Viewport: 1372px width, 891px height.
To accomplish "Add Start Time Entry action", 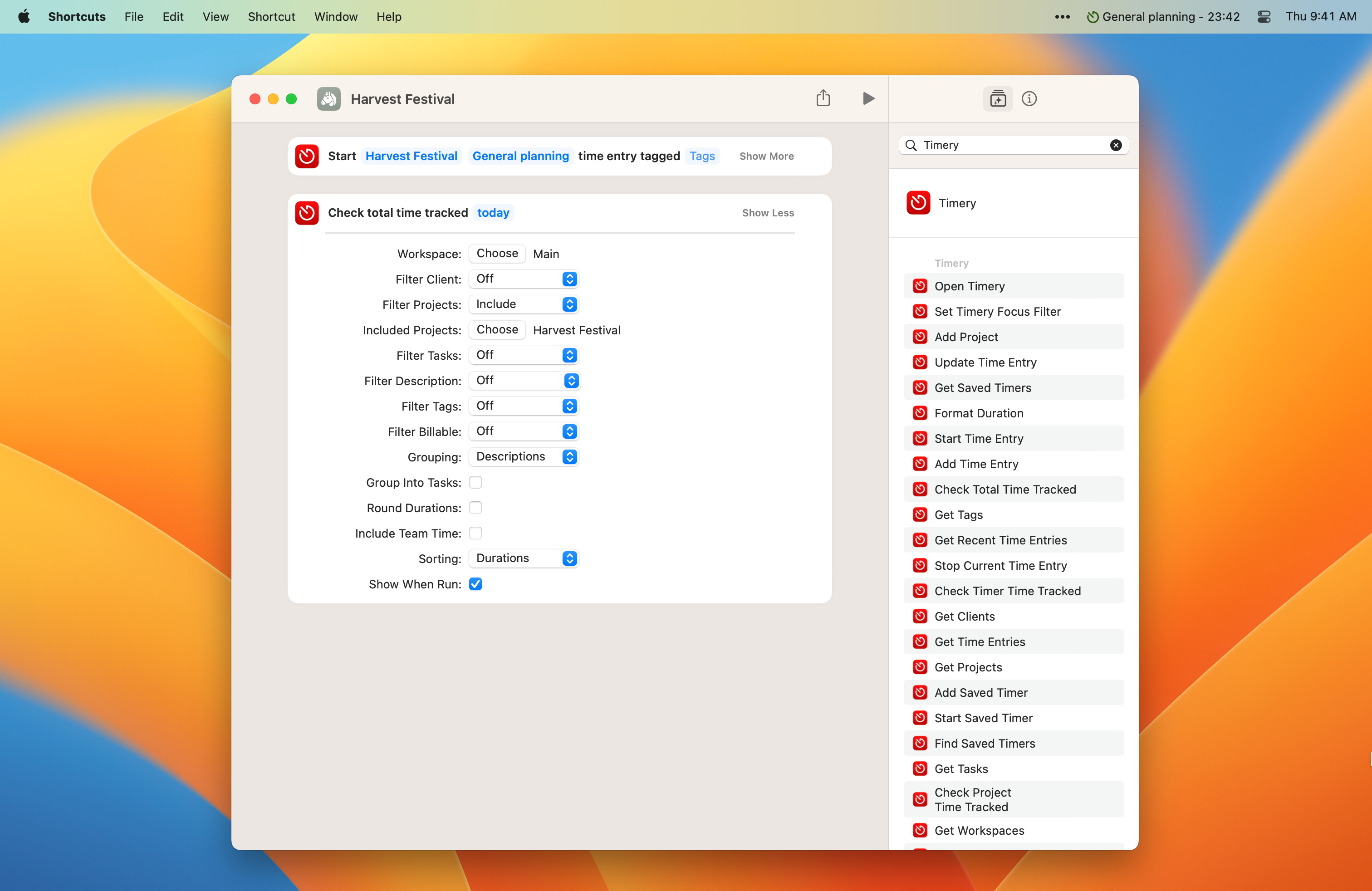I will [x=1014, y=438].
